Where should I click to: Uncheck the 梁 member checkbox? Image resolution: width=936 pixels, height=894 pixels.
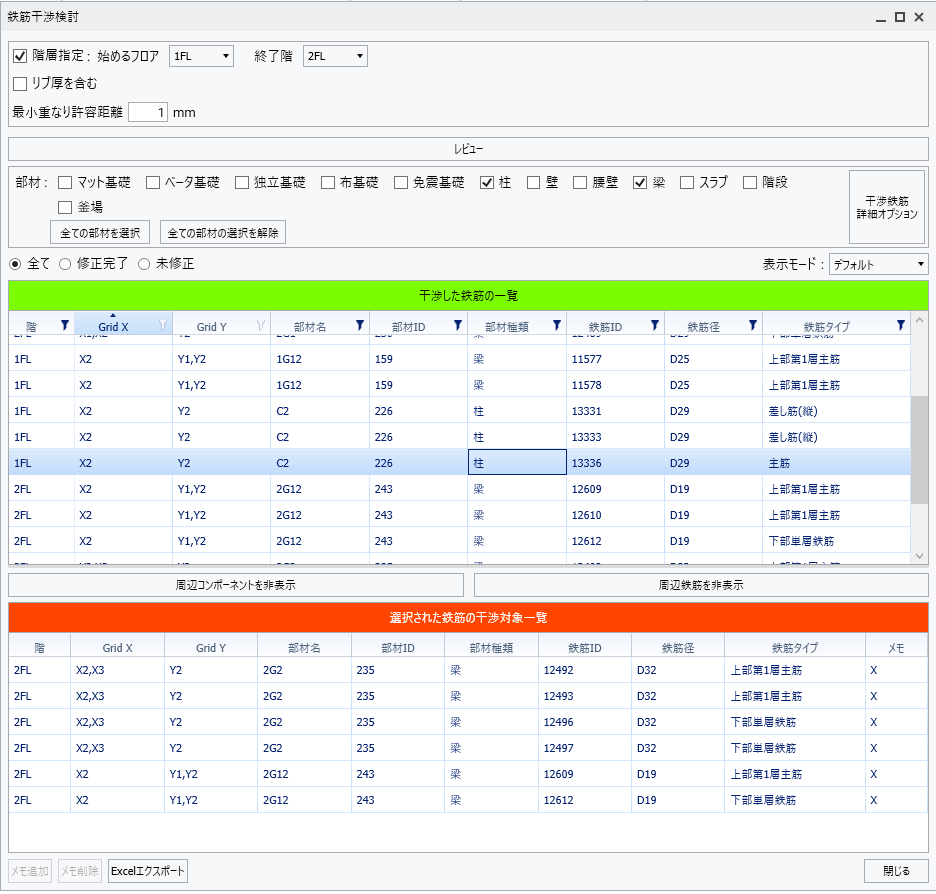(640, 182)
